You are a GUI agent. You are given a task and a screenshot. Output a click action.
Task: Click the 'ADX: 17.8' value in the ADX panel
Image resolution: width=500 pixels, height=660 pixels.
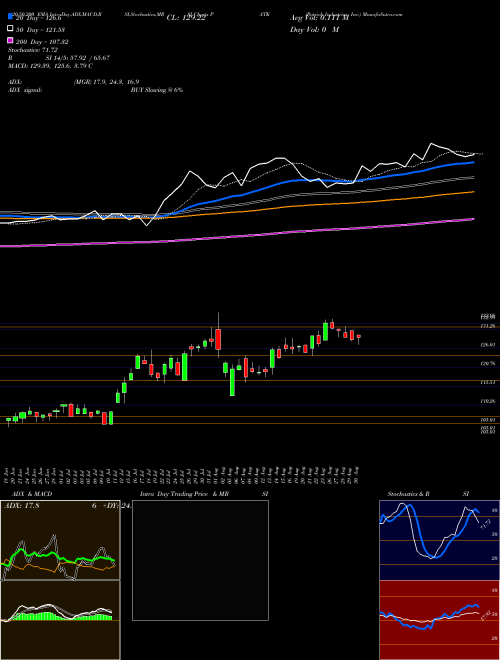(21, 506)
